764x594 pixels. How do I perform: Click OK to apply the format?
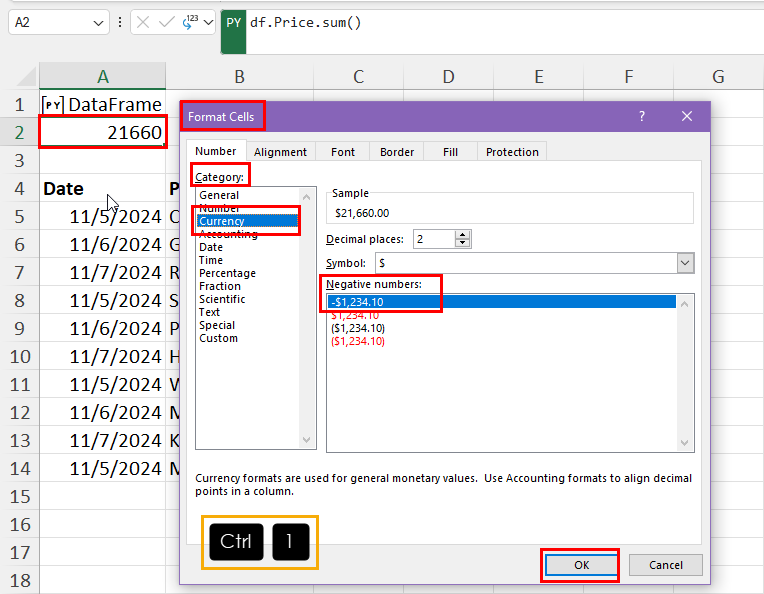pyautogui.click(x=581, y=565)
